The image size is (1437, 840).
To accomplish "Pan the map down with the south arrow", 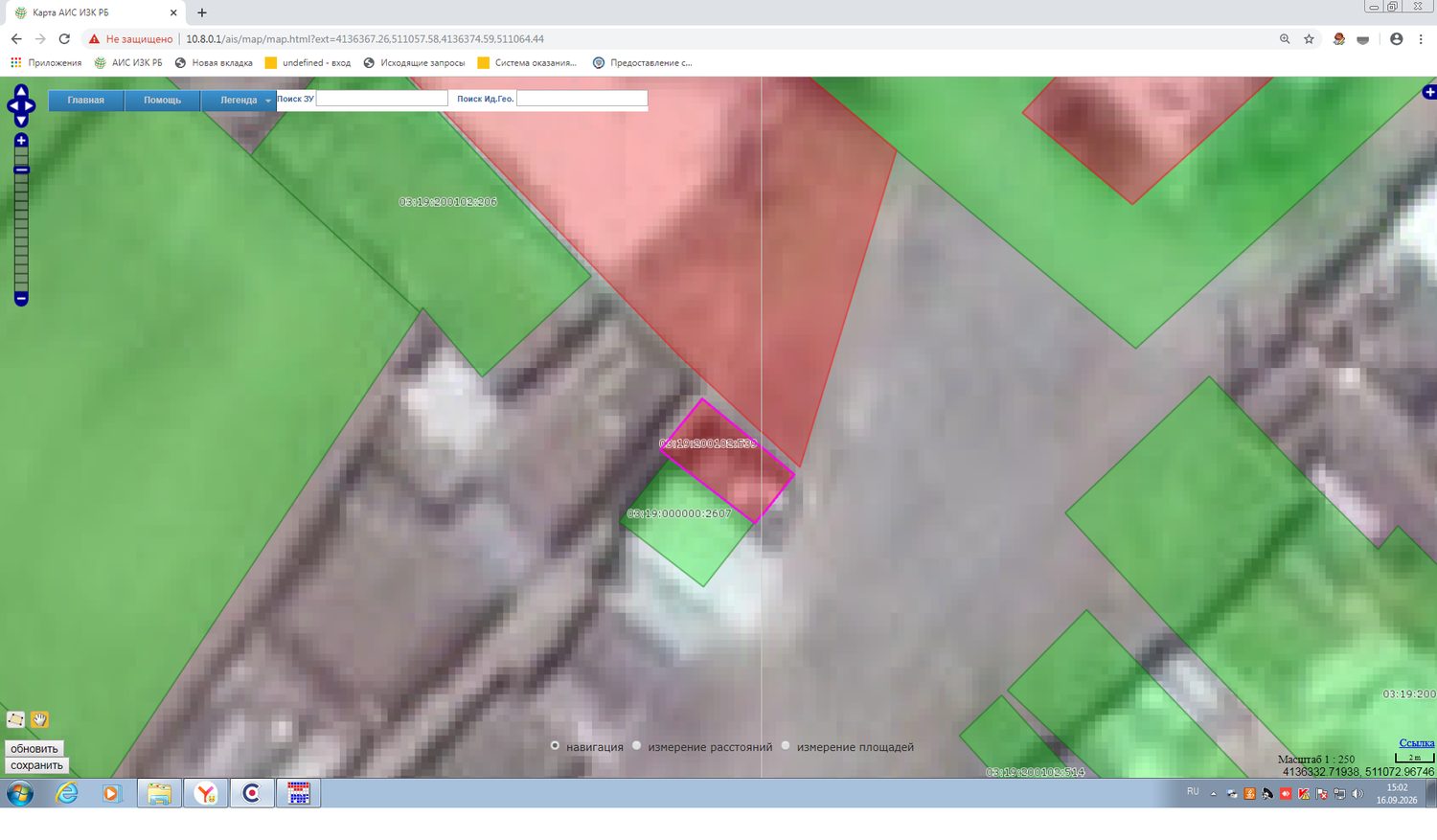I will 21,120.
